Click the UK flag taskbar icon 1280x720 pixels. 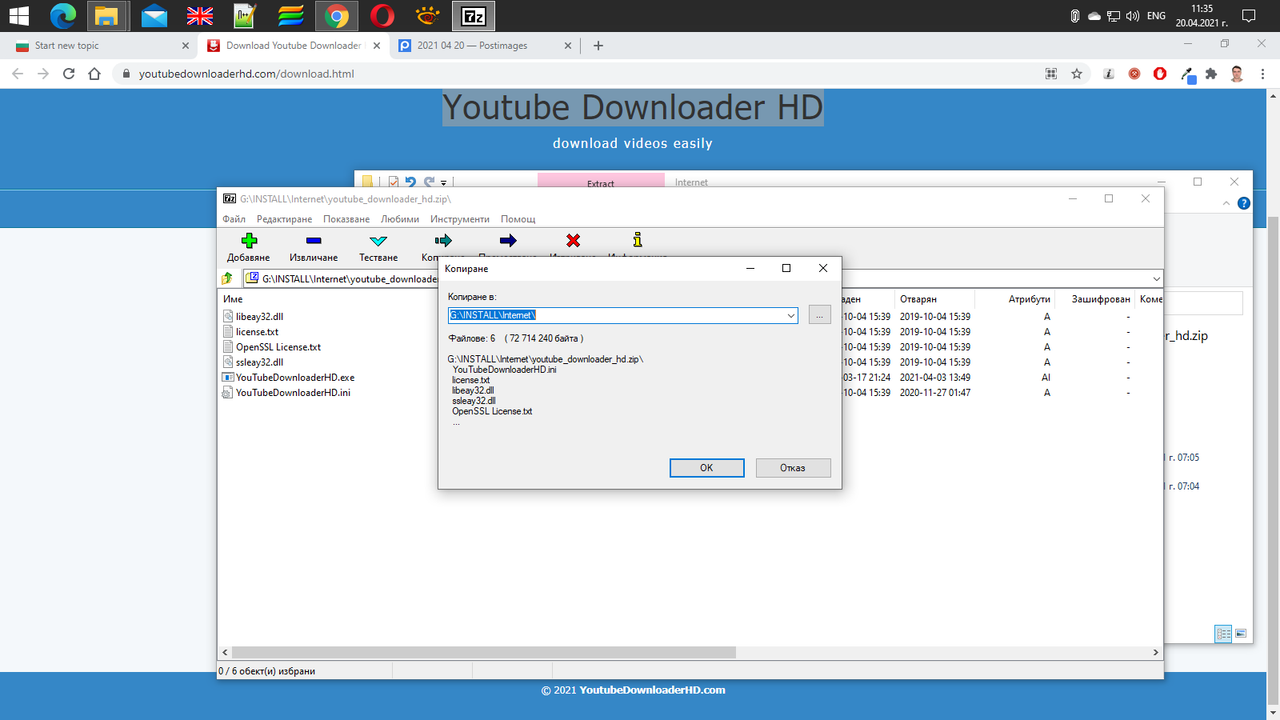(200, 16)
